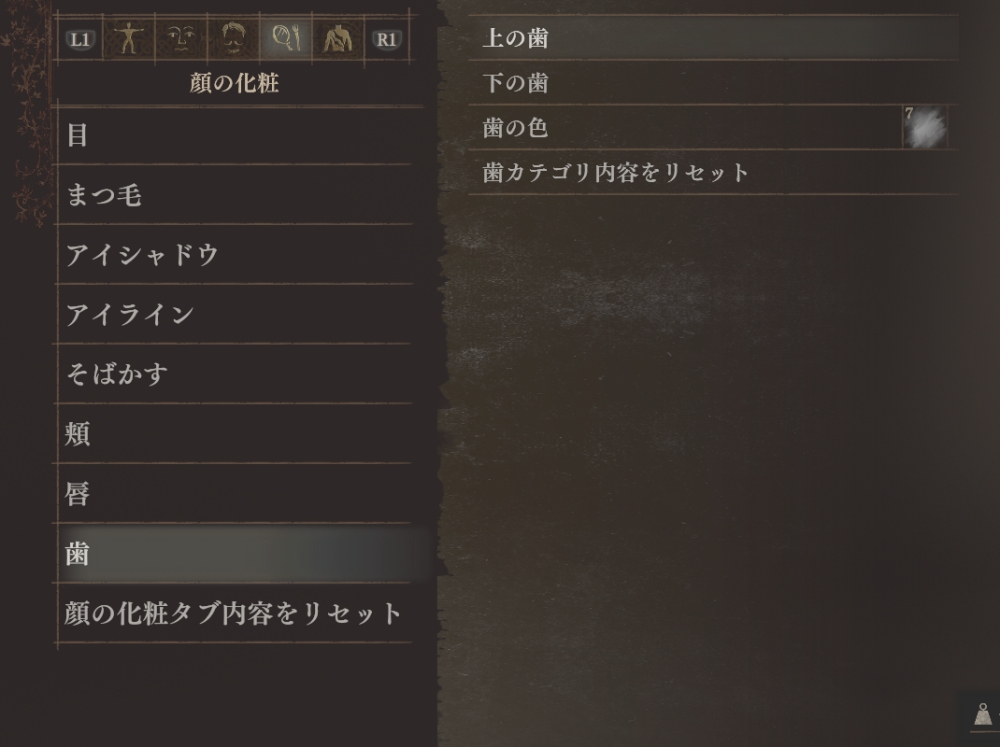Click 歯カテゴリ内容をリセット reset button
Screen dimensions: 1000x747
713,172
